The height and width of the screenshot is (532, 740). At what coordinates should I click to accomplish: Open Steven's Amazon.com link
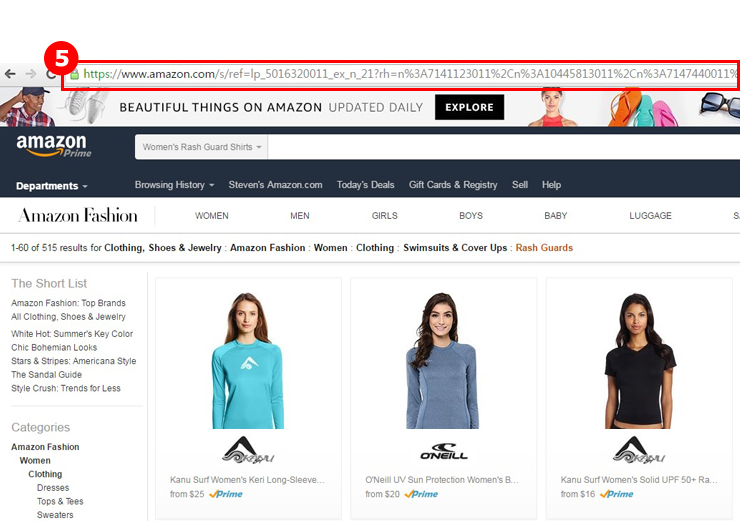(275, 185)
